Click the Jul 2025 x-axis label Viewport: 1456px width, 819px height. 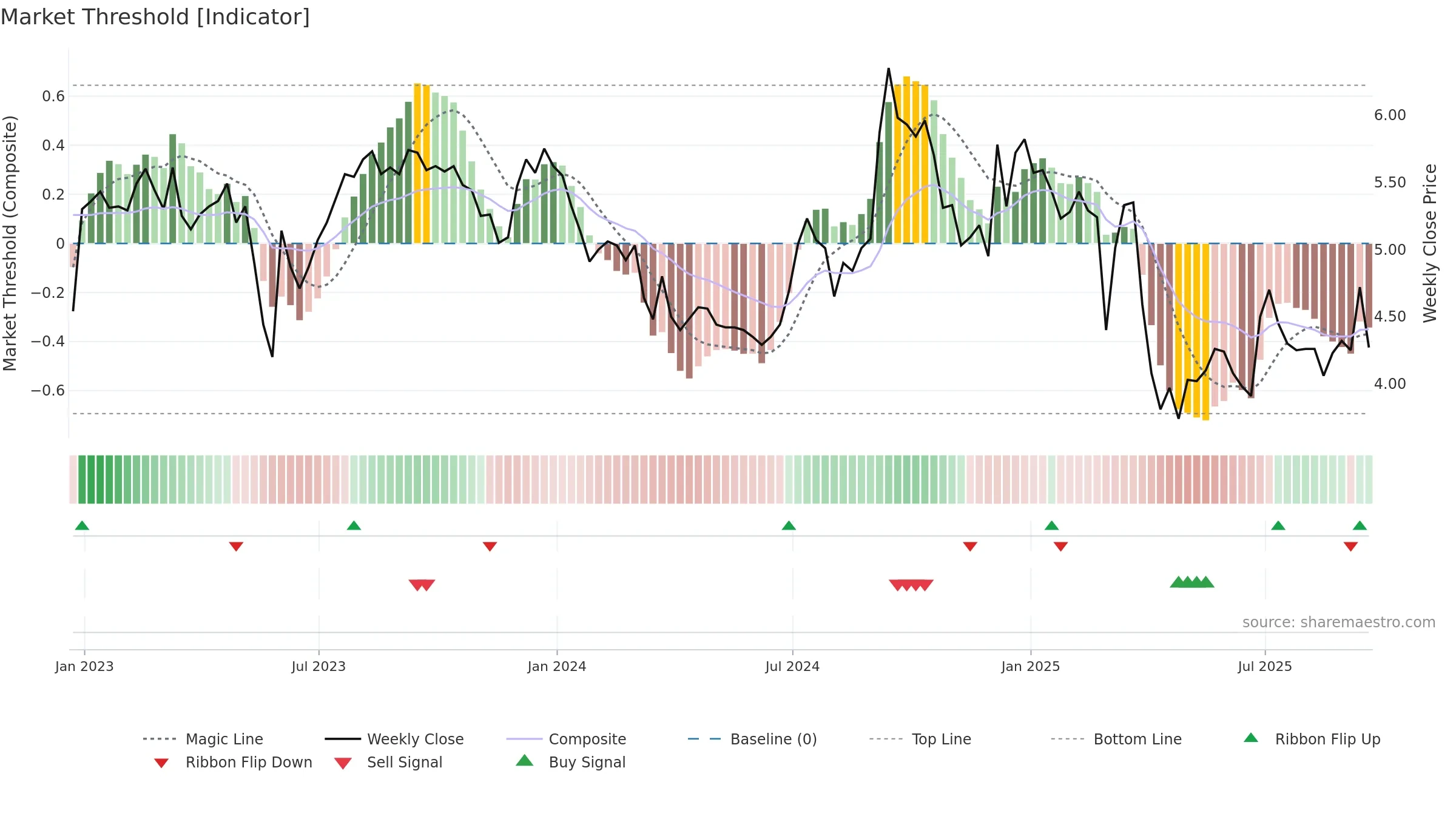point(1265,666)
